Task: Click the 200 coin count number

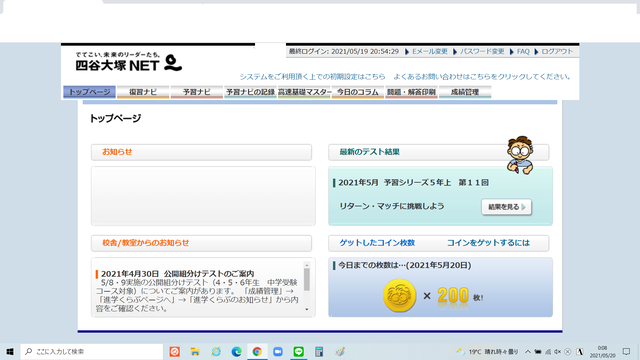Action: (x=453, y=296)
